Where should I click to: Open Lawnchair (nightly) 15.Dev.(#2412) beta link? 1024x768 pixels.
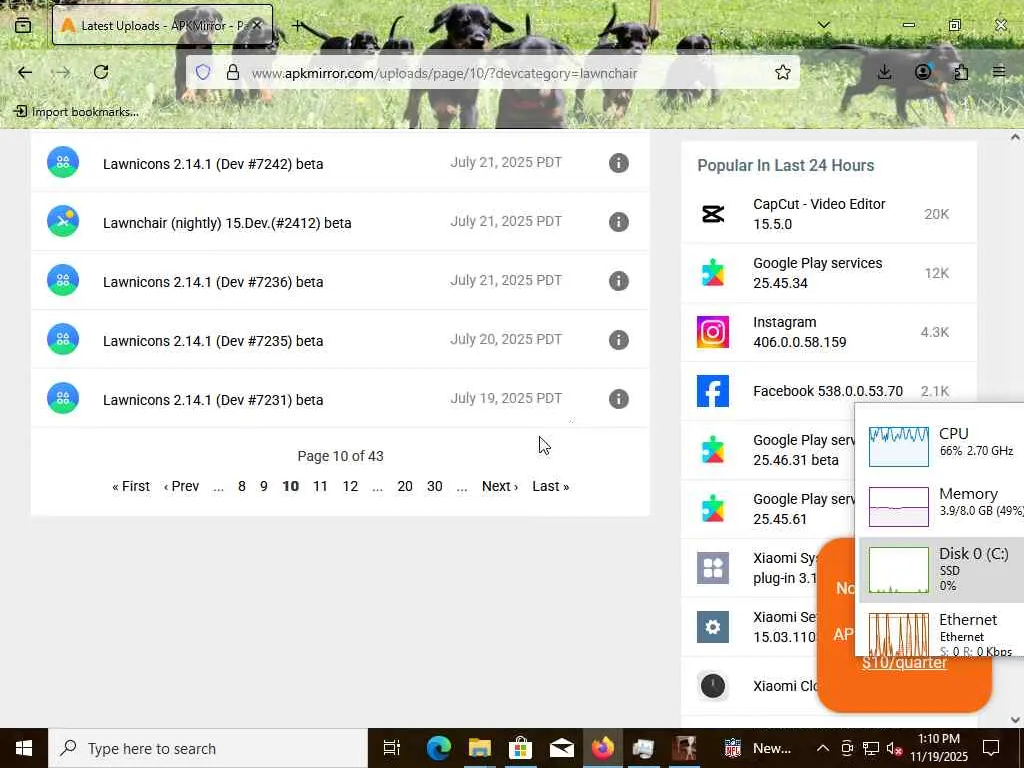(227, 223)
